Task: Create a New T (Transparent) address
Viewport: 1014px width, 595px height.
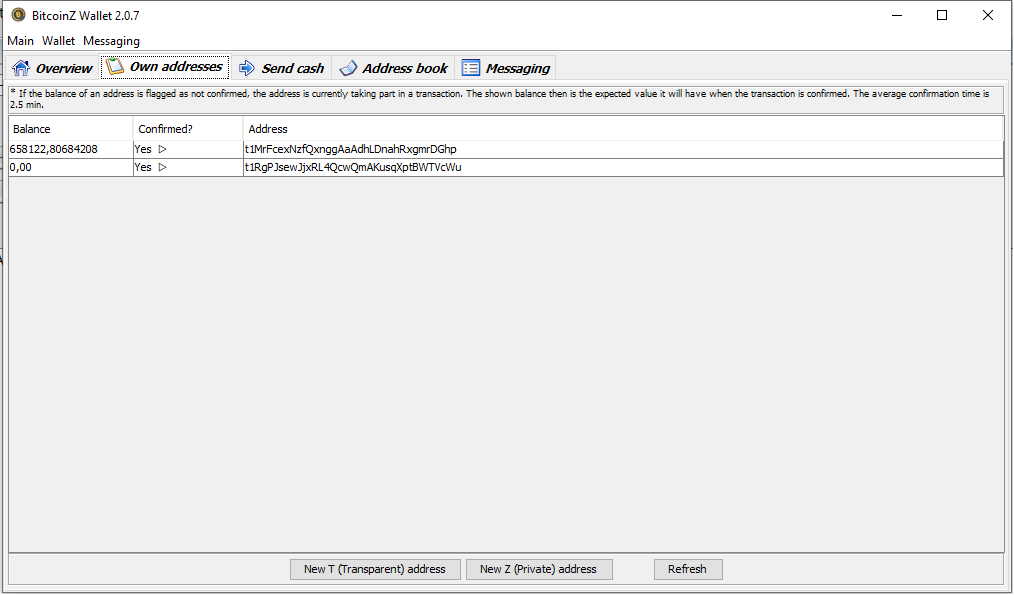Action: (375, 569)
